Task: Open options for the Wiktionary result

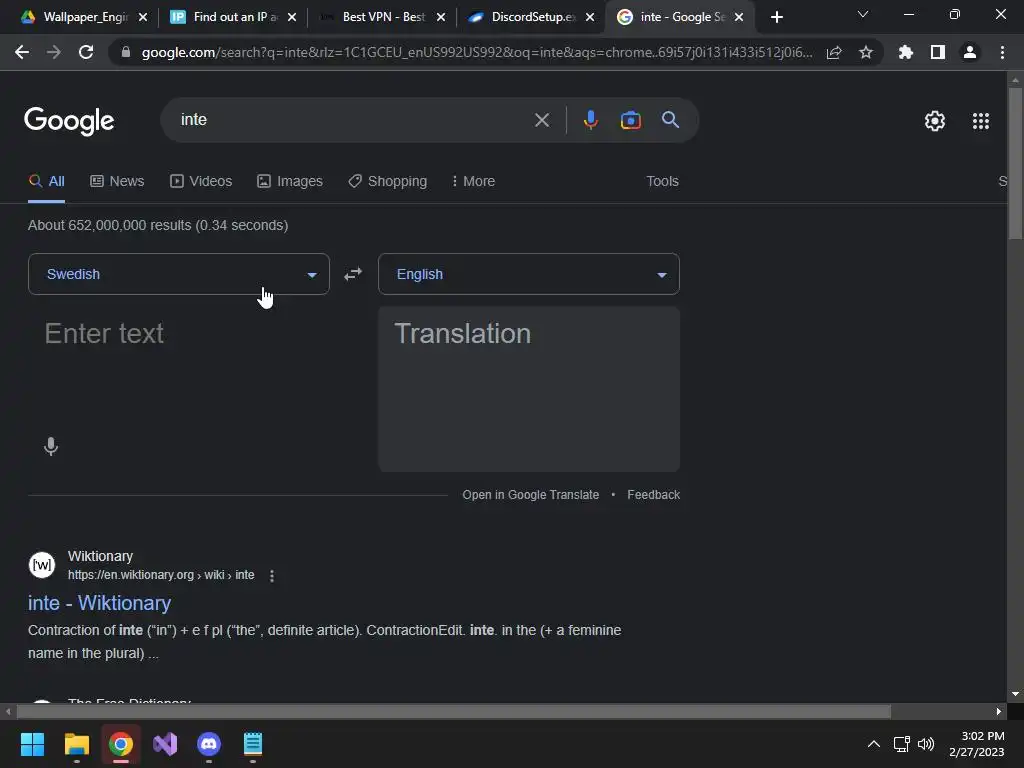Action: (272, 575)
